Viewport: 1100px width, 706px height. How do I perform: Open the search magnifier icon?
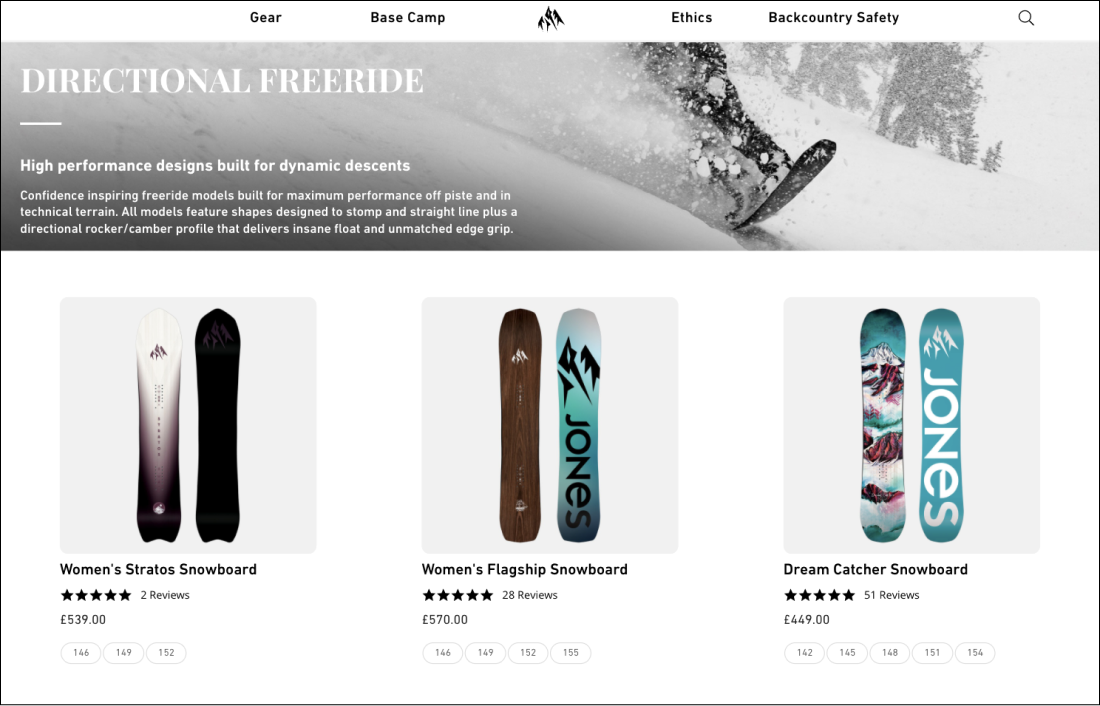point(1026,18)
